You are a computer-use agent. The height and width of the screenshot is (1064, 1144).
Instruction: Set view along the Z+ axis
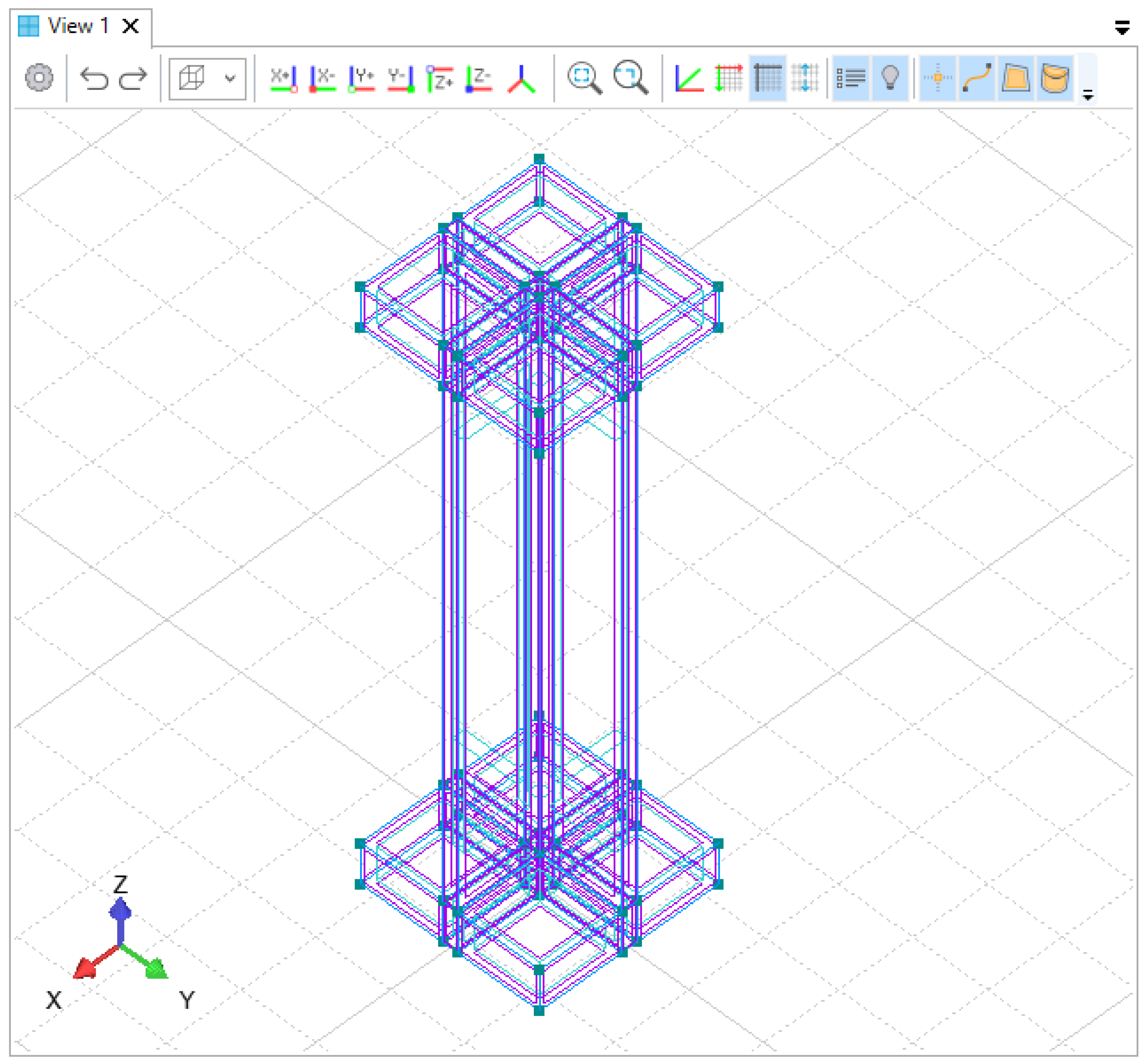pyautogui.click(x=439, y=78)
